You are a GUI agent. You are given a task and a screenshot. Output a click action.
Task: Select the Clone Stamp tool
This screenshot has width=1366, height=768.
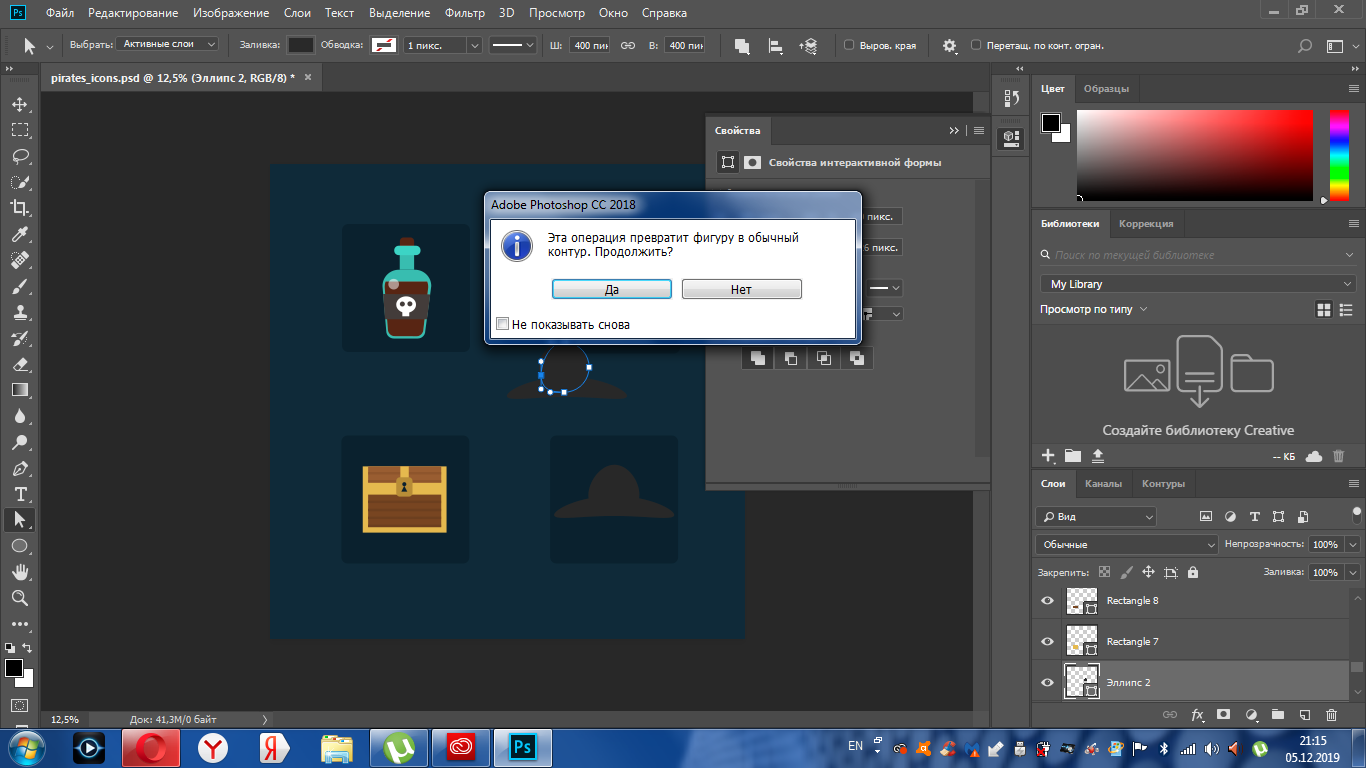pos(19,312)
